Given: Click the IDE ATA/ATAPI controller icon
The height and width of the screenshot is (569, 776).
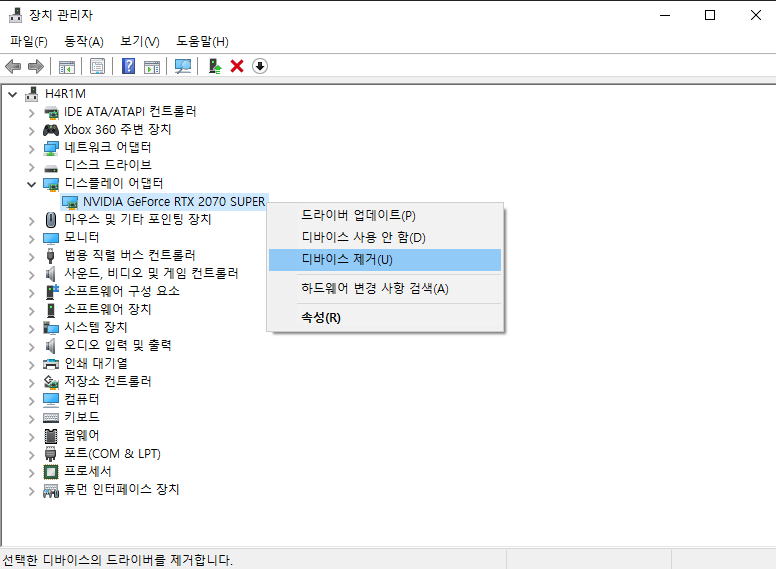Looking at the screenshot, I should click(51, 112).
